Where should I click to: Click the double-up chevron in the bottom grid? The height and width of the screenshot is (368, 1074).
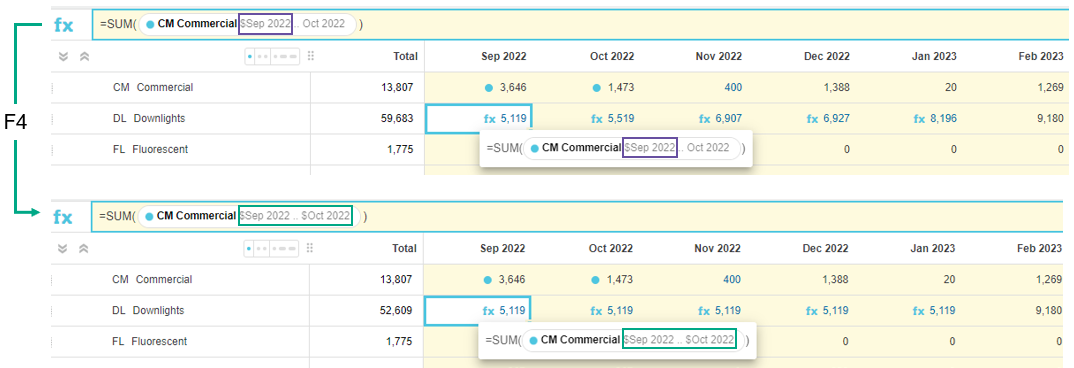pos(84,248)
